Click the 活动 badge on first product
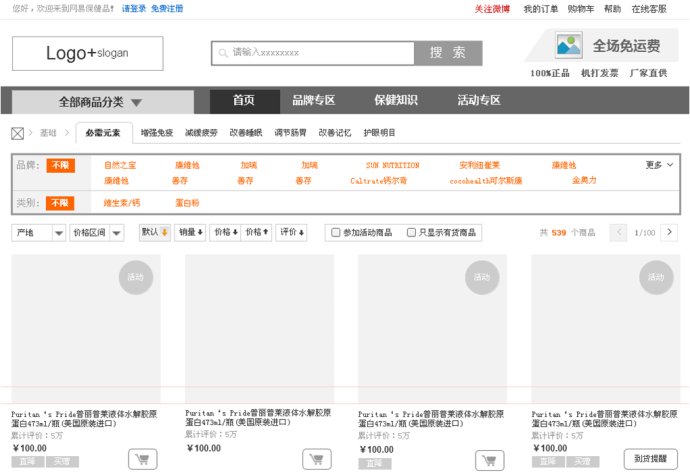Image resolution: width=690 pixels, height=475 pixels. pos(136,277)
